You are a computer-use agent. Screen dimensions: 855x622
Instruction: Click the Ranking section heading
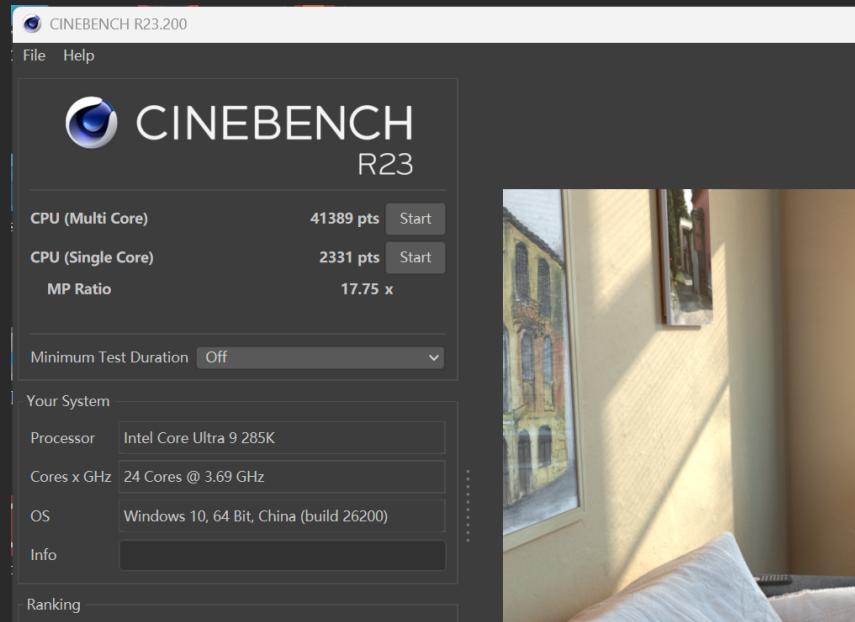point(53,605)
